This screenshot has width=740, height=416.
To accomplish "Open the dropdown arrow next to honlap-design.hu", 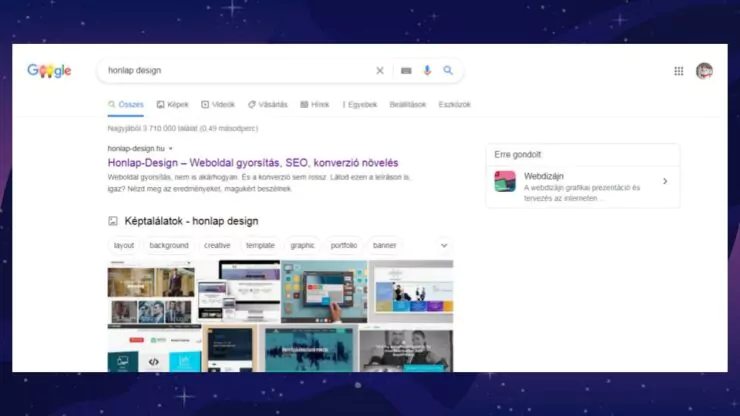I will tap(171, 149).
